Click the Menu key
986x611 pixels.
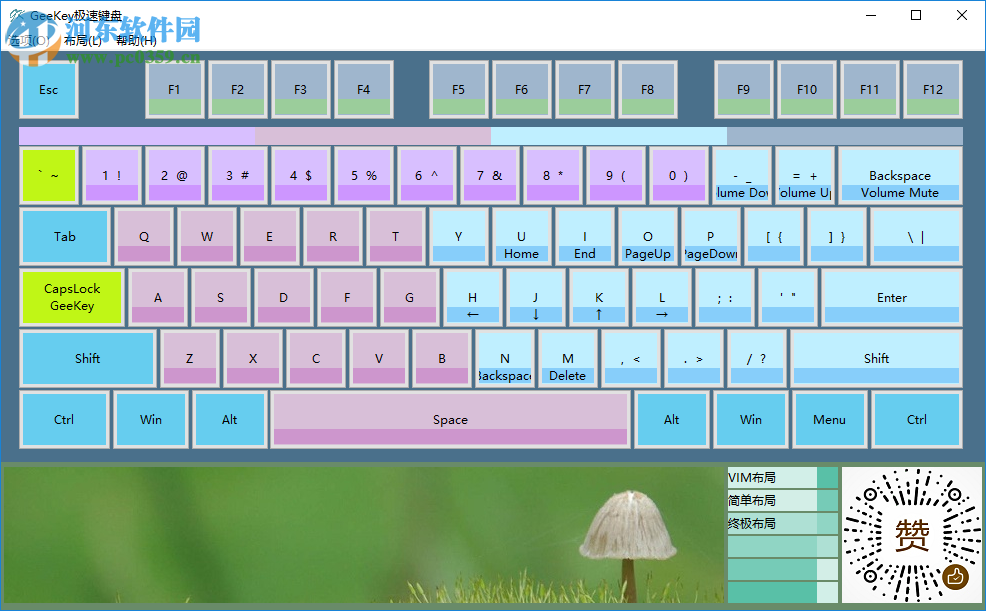coord(829,419)
